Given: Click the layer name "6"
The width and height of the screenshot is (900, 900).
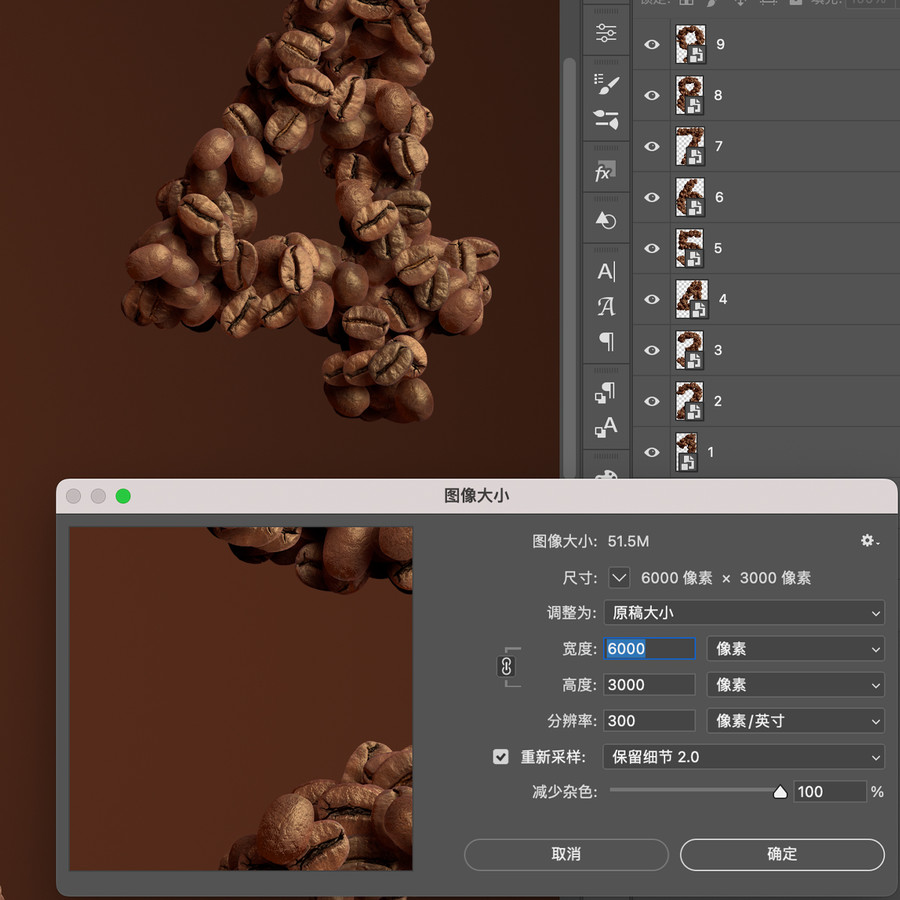Looking at the screenshot, I should pos(719,197).
